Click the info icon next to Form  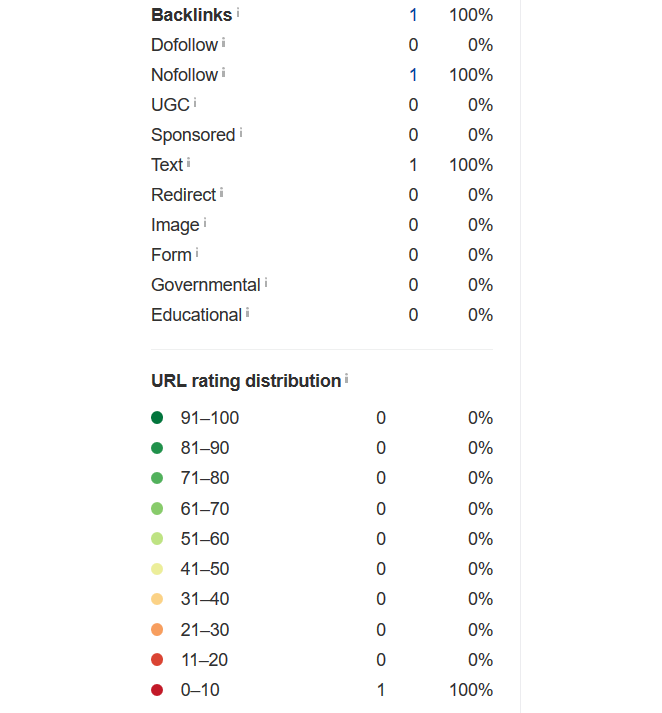197,253
